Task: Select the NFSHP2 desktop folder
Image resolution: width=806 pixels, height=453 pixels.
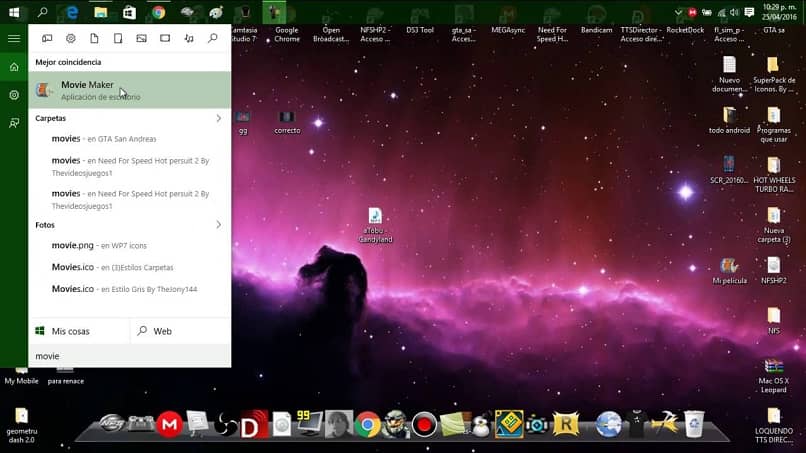Action: tap(774, 271)
